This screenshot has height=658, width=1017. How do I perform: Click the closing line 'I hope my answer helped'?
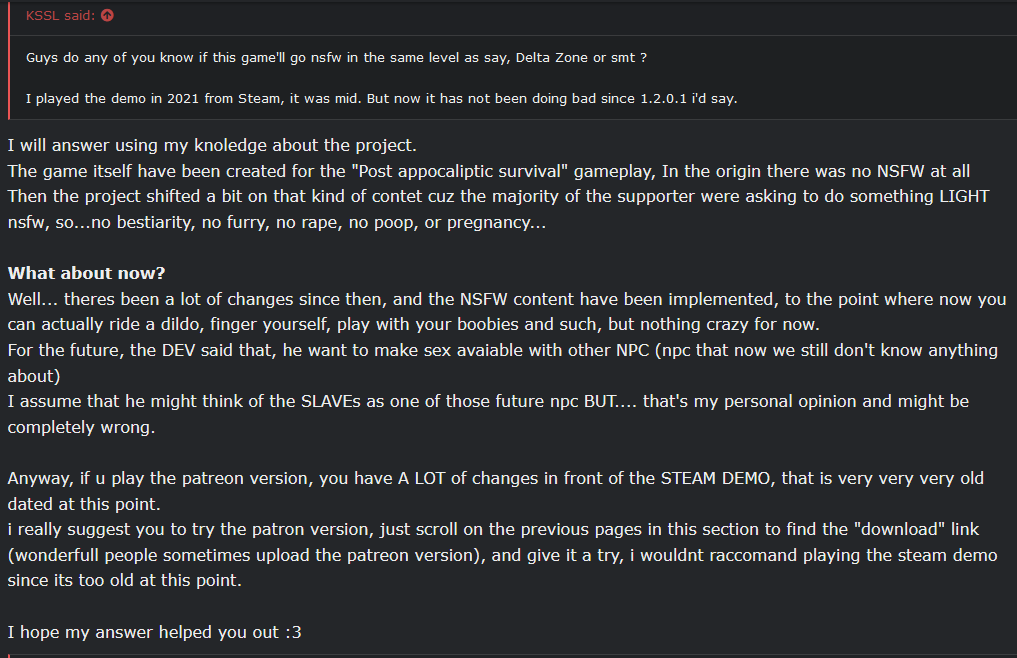click(x=154, y=632)
